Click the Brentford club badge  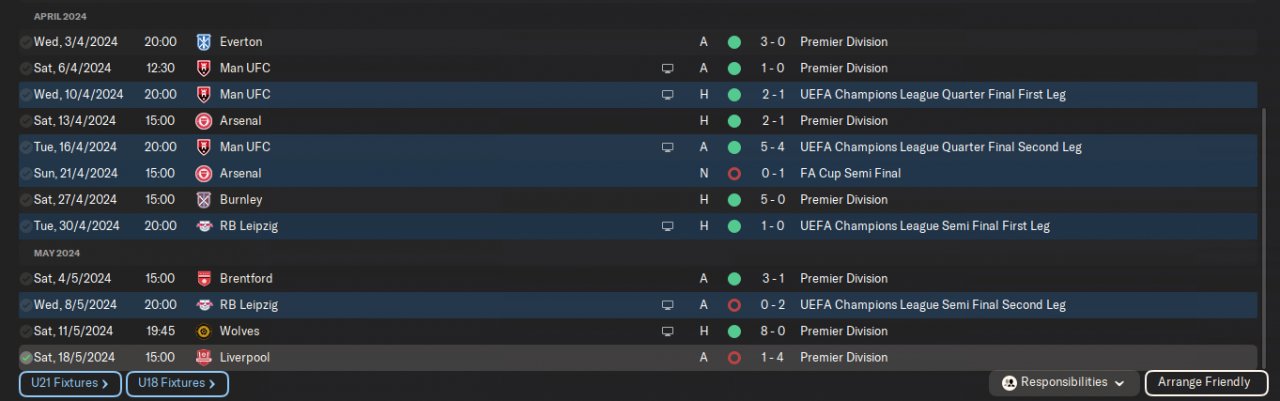tap(204, 279)
